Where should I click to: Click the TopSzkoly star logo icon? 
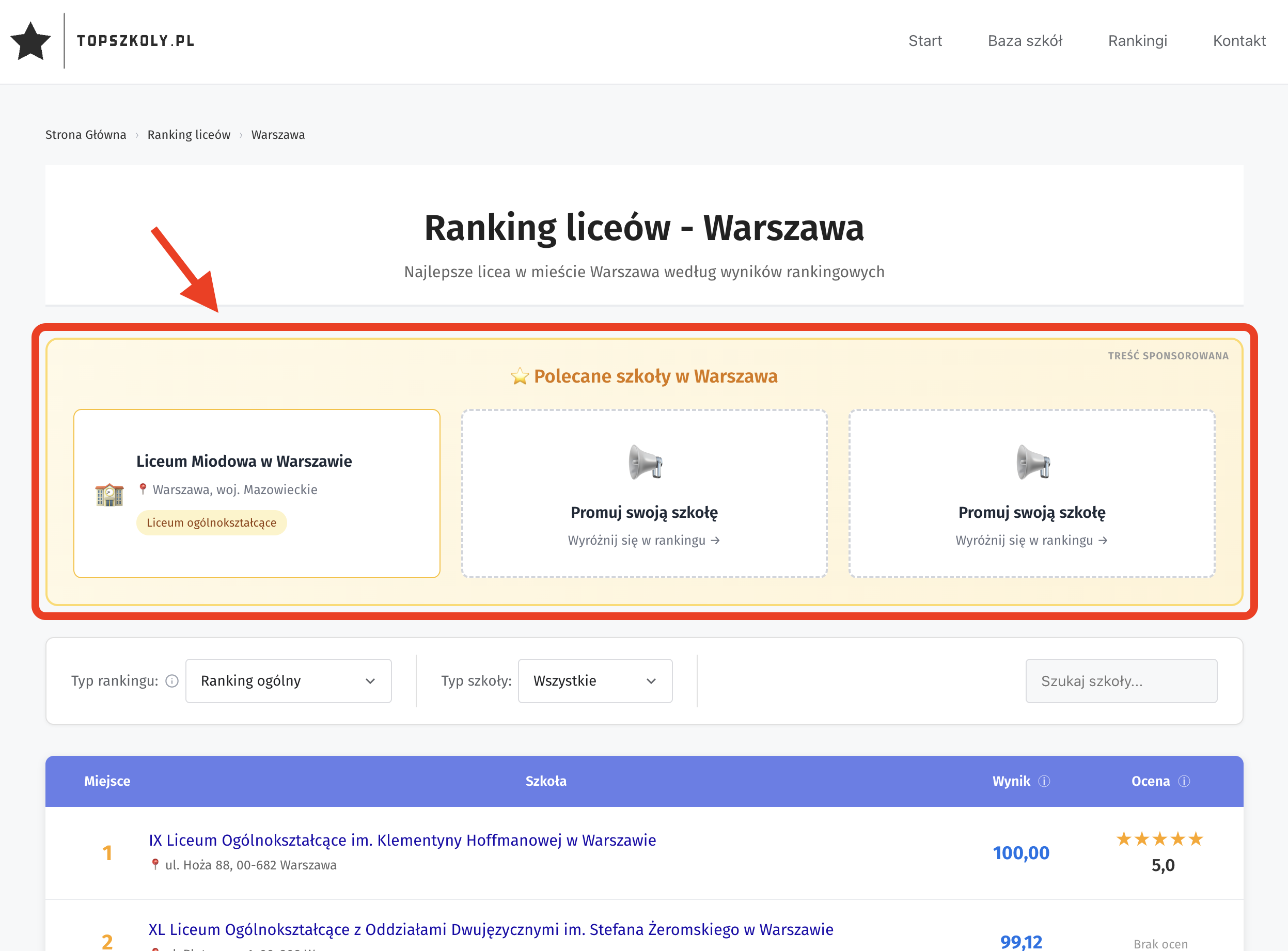(30, 41)
